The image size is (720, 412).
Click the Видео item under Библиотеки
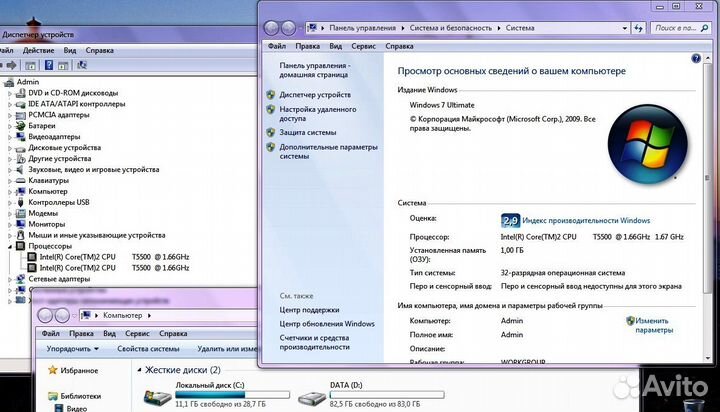point(76,408)
